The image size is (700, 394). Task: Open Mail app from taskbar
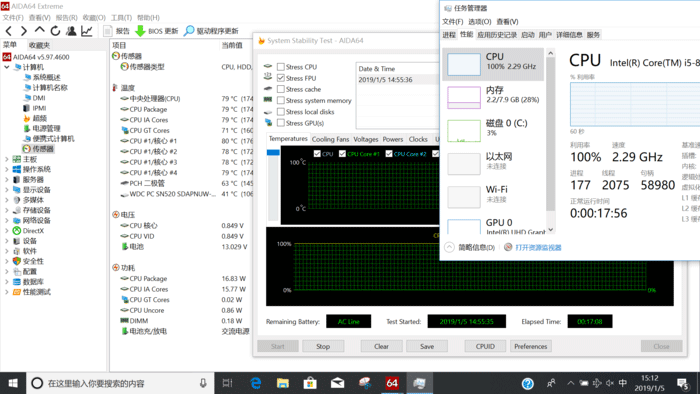[x=337, y=383]
